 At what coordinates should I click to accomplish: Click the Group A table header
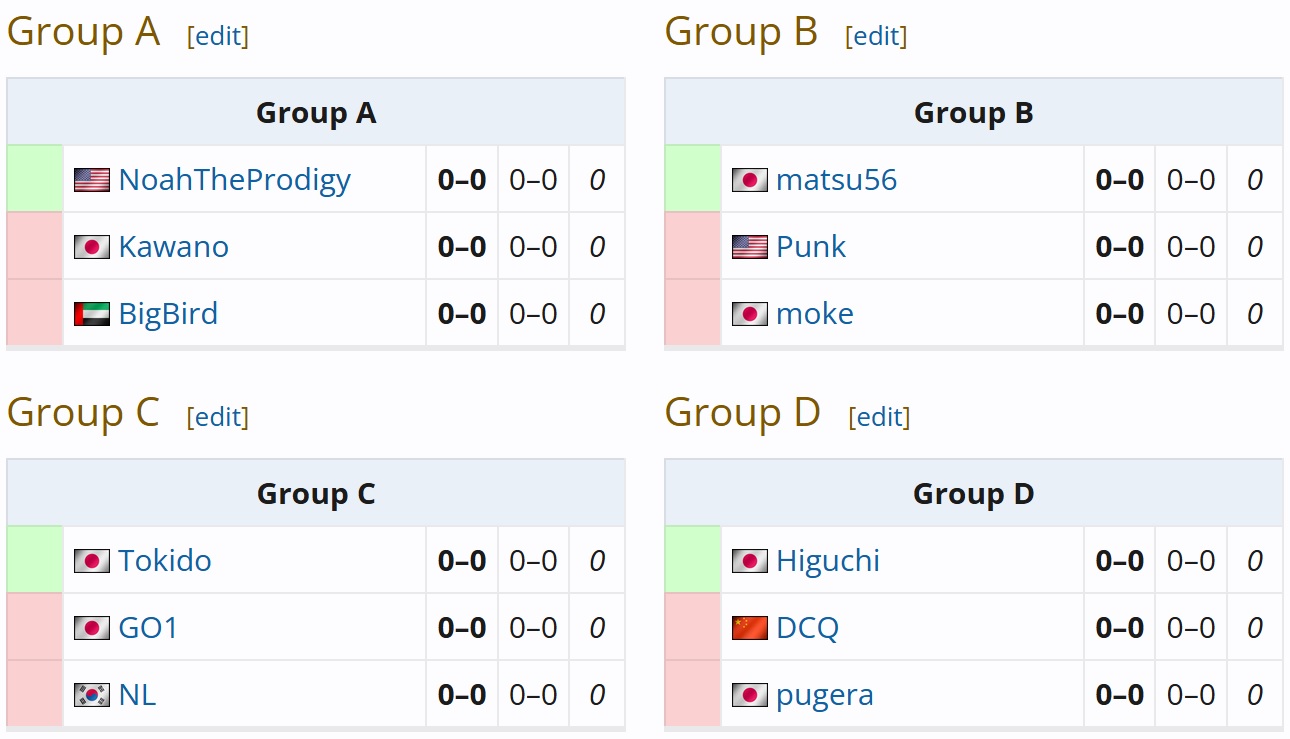(316, 113)
